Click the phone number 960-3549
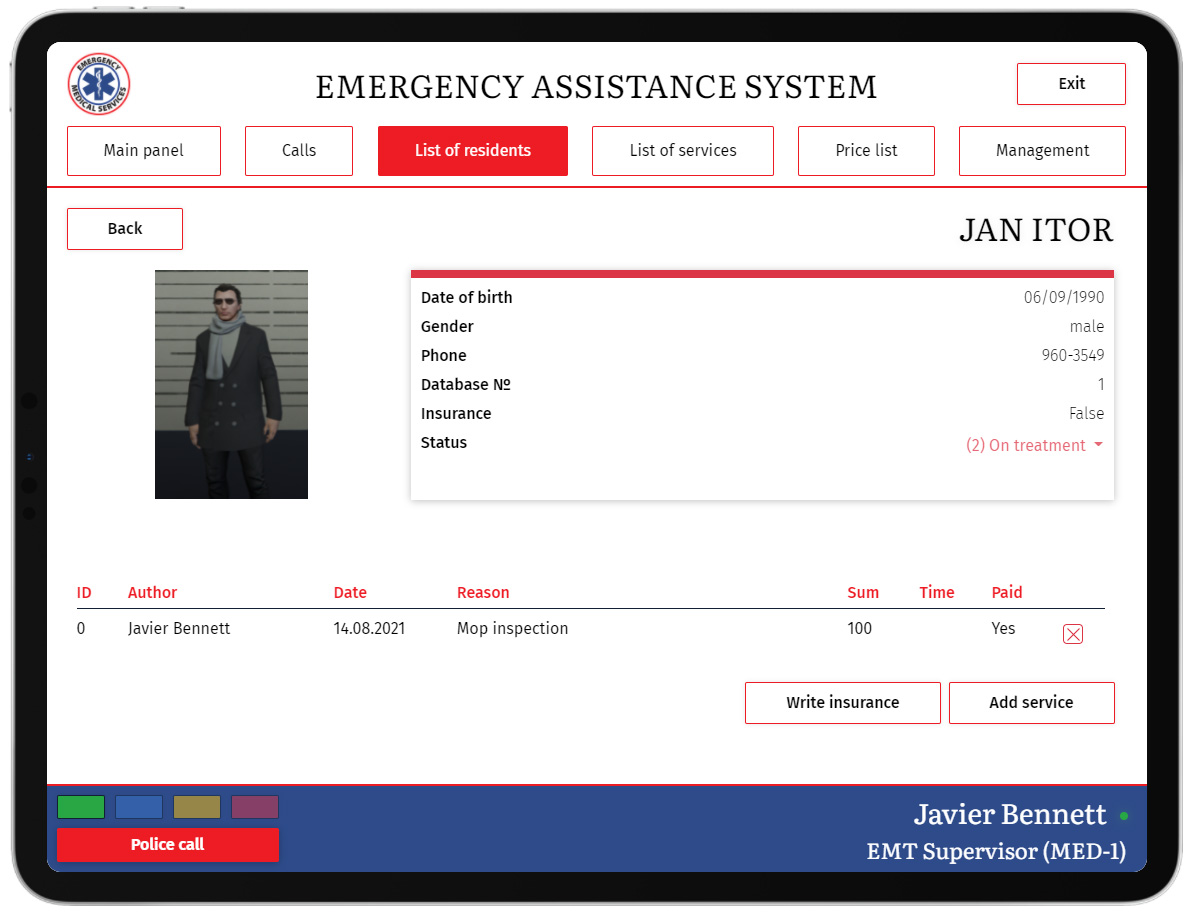The image size is (1192, 914). point(1073,355)
